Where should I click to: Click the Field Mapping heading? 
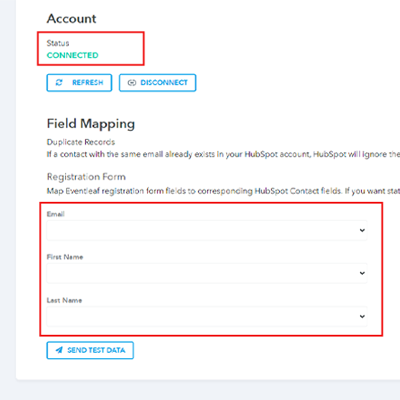click(x=91, y=124)
